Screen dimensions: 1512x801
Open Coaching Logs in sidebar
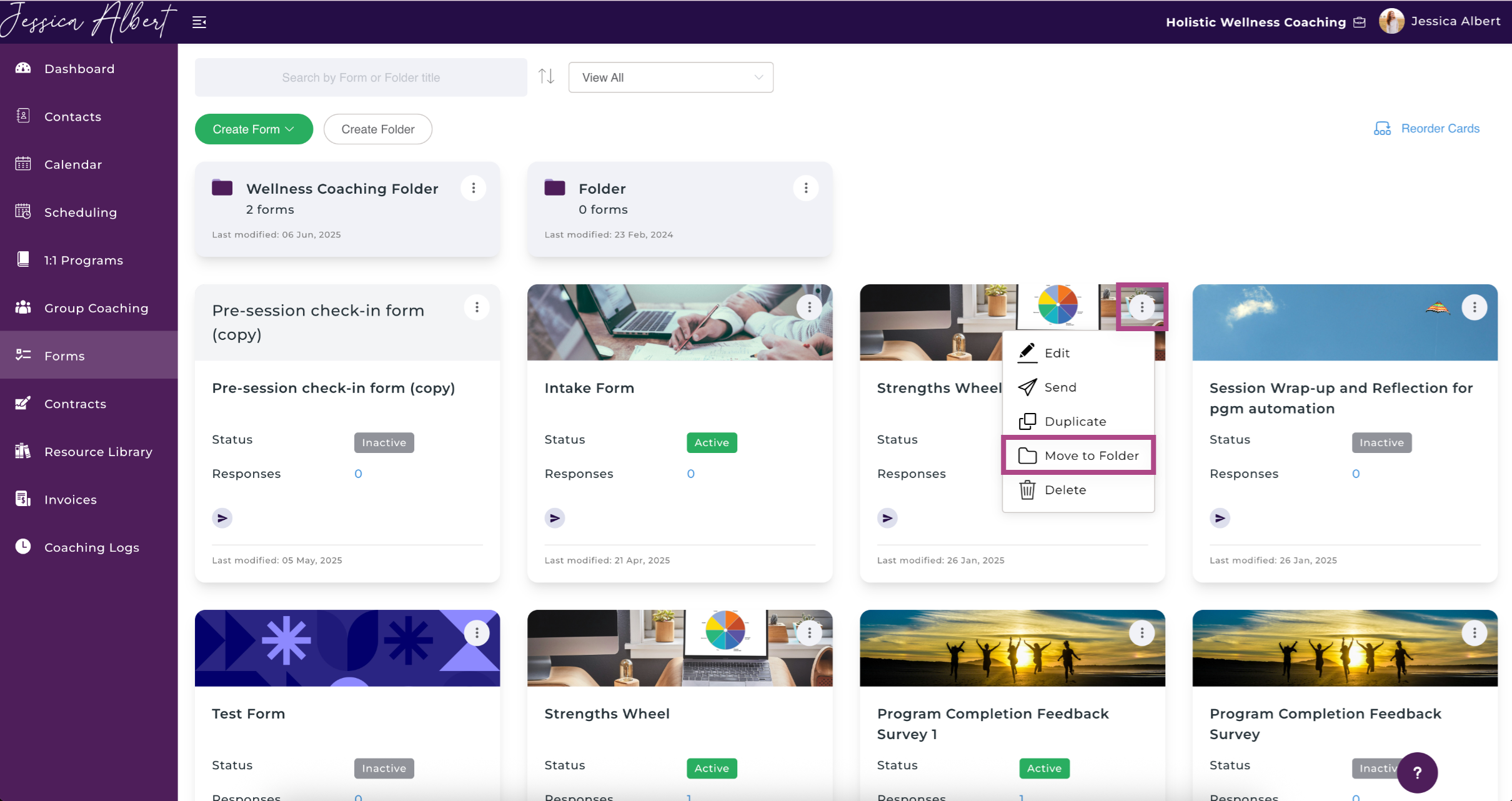click(x=89, y=547)
